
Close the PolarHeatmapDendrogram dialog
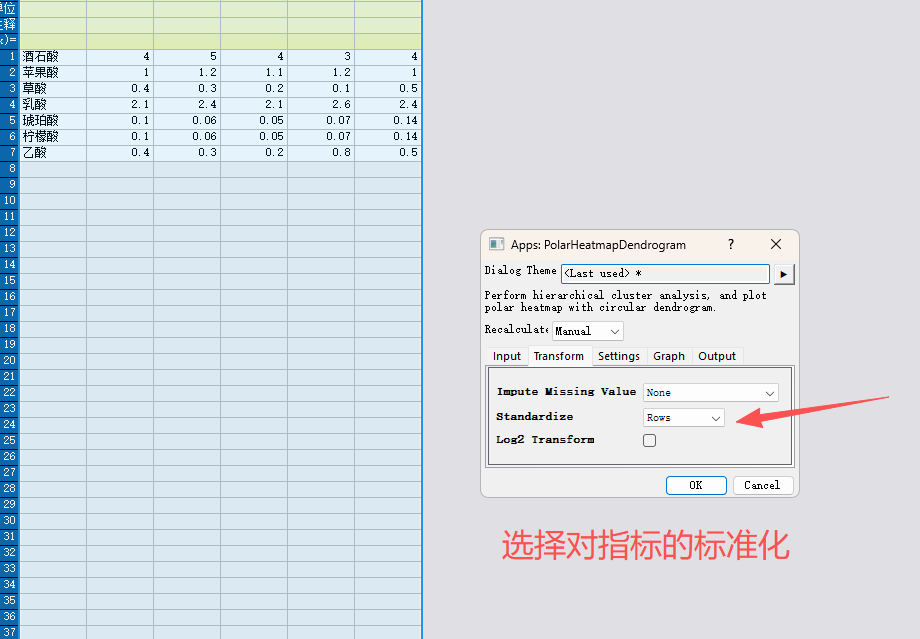pyautogui.click(x=776, y=245)
